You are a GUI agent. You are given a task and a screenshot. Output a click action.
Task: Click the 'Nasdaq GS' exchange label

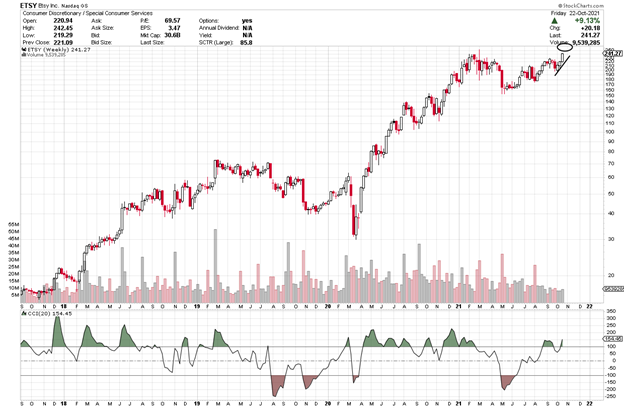74,6
